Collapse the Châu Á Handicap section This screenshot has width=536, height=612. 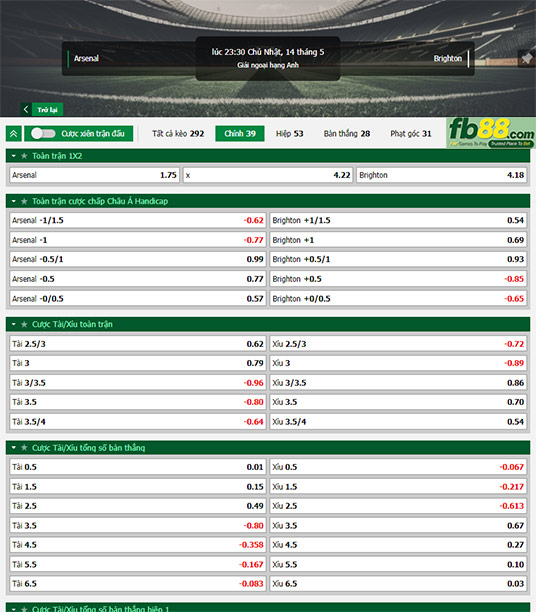click(14, 201)
